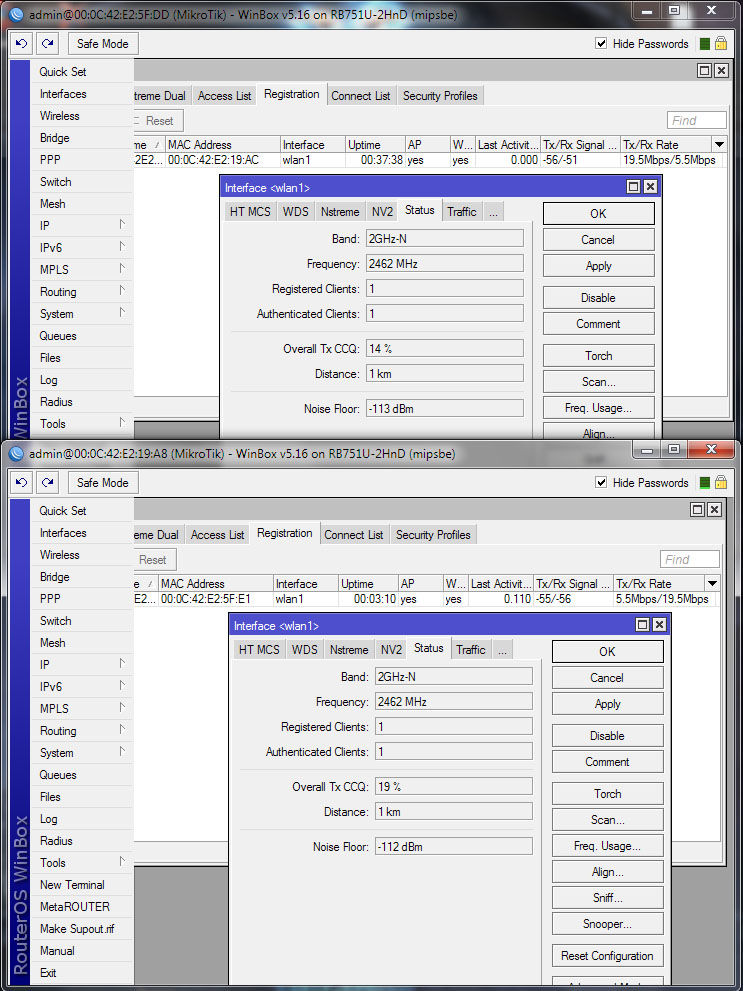Open Nstreme tab in bottom wlan1 dialog
743x991 pixels.
pyautogui.click(x=349, y=650)
